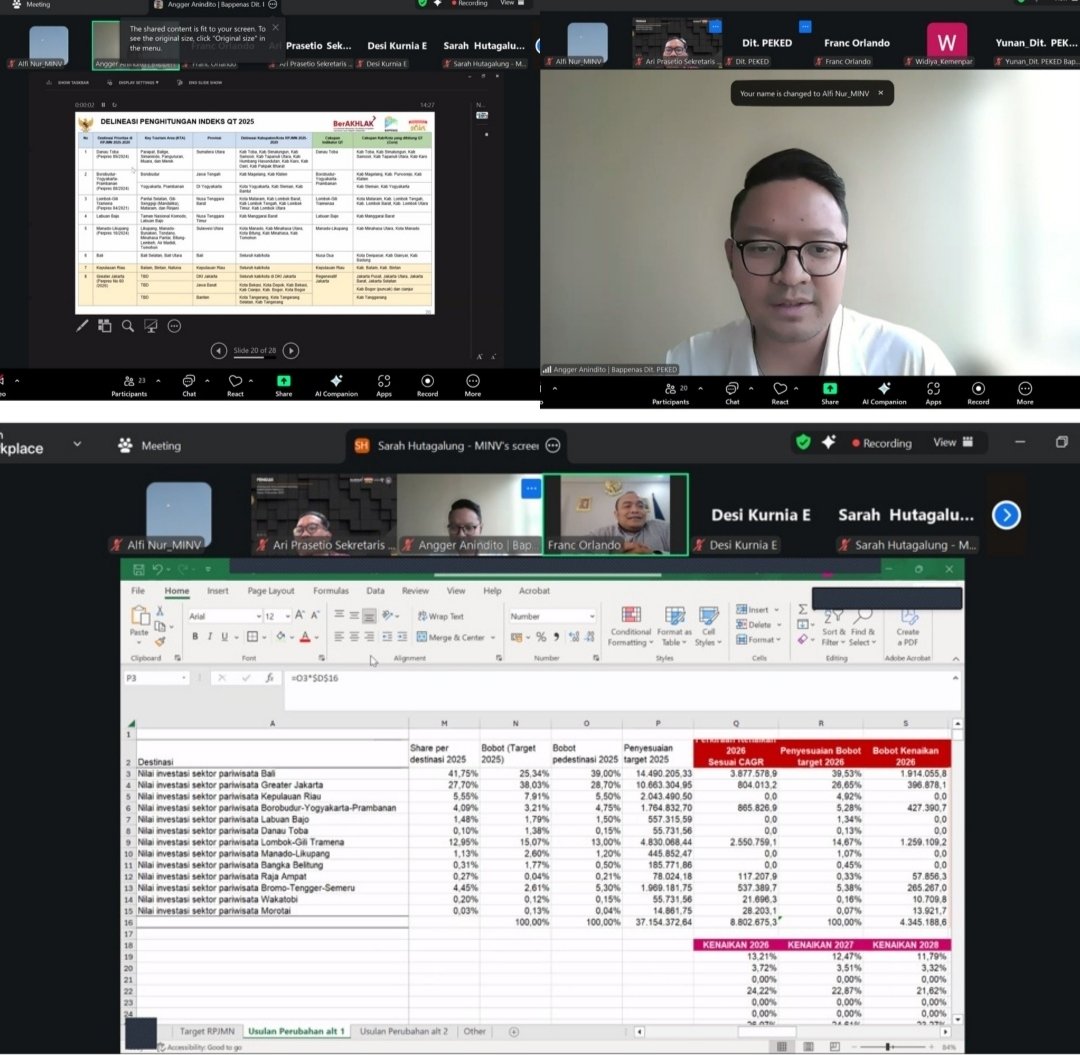
Task: Click the Excel formula bar input
Action: pyautogui.click(x=600, y=678)
